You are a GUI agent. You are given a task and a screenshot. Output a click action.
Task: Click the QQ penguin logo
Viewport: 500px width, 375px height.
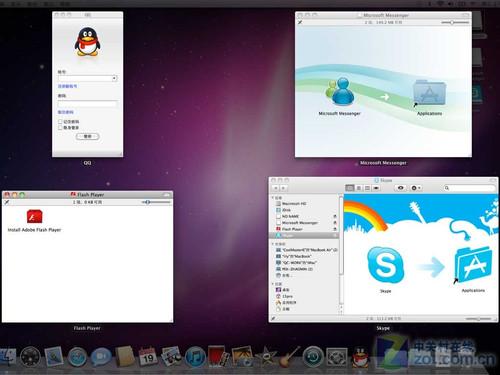point(87,42)
